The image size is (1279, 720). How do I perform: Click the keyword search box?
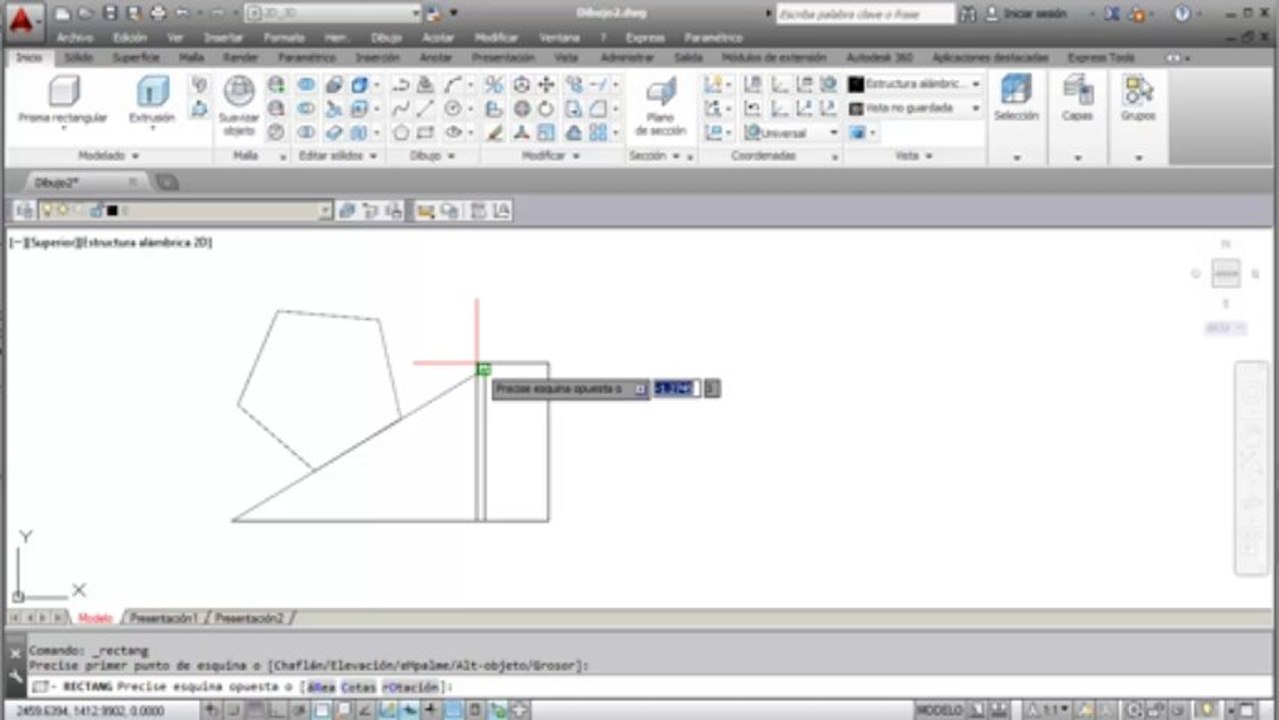pos(866,14)
